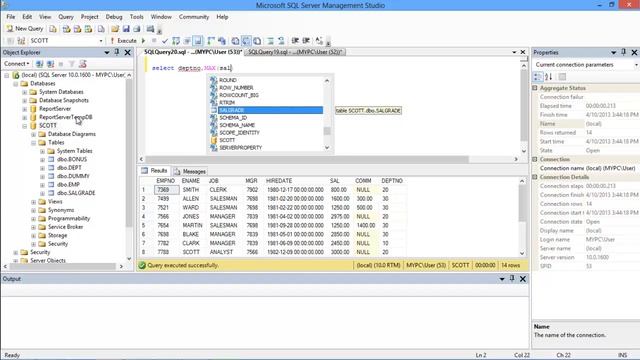Select the Programmability folder in the tree

[69, 218]
